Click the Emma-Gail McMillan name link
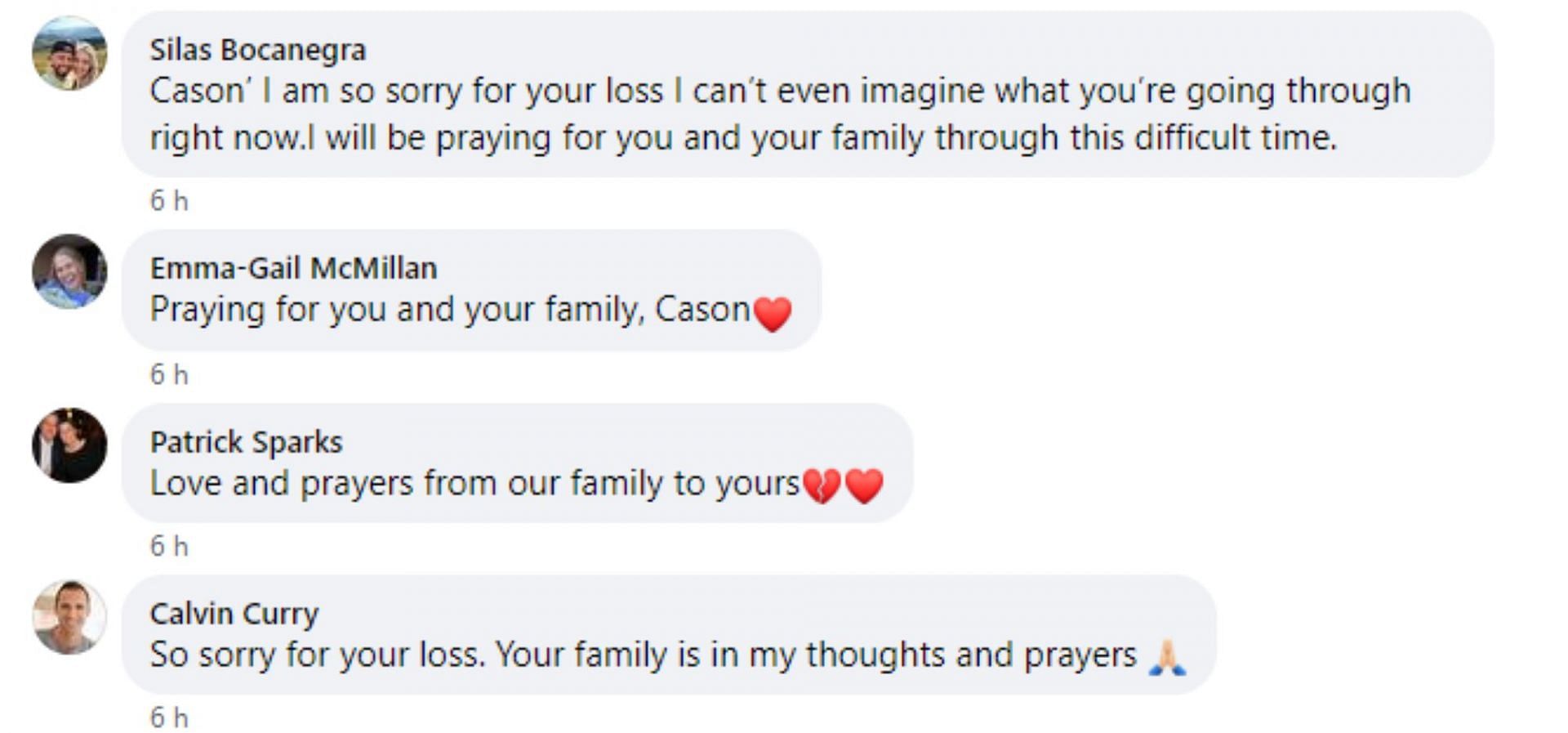 tap(293, 268)
